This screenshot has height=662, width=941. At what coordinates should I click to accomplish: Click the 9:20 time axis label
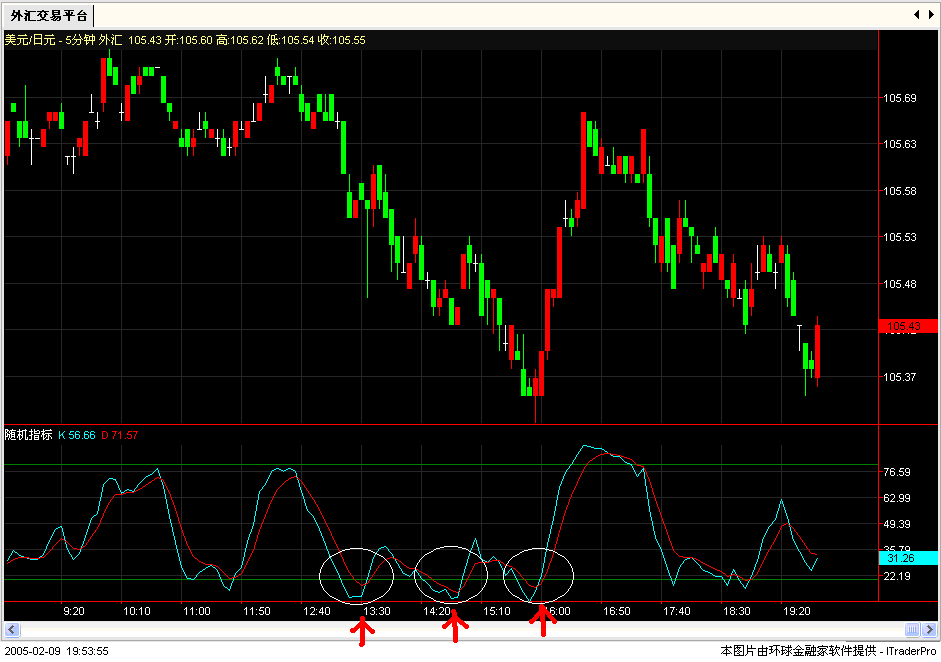(74, 611)
